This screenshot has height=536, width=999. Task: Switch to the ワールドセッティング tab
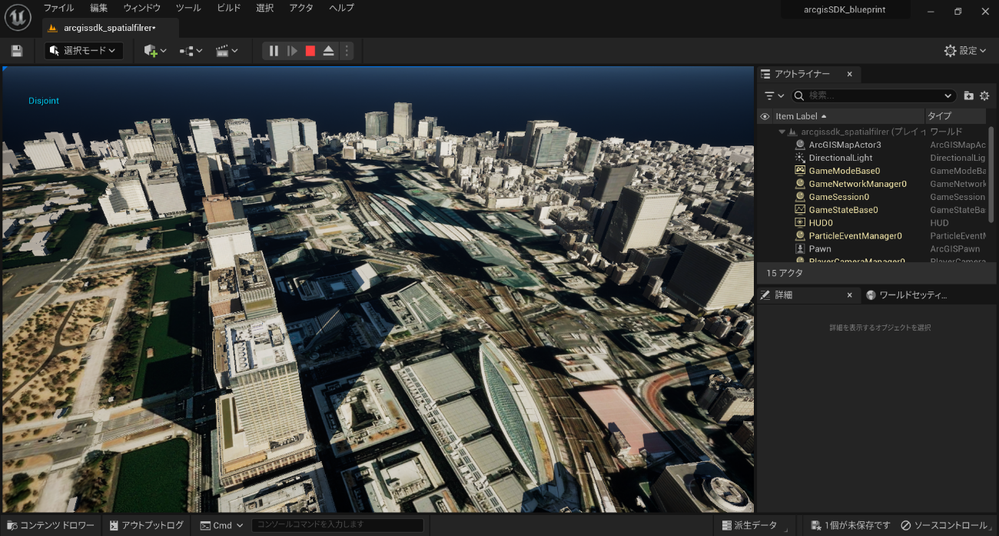910,296
